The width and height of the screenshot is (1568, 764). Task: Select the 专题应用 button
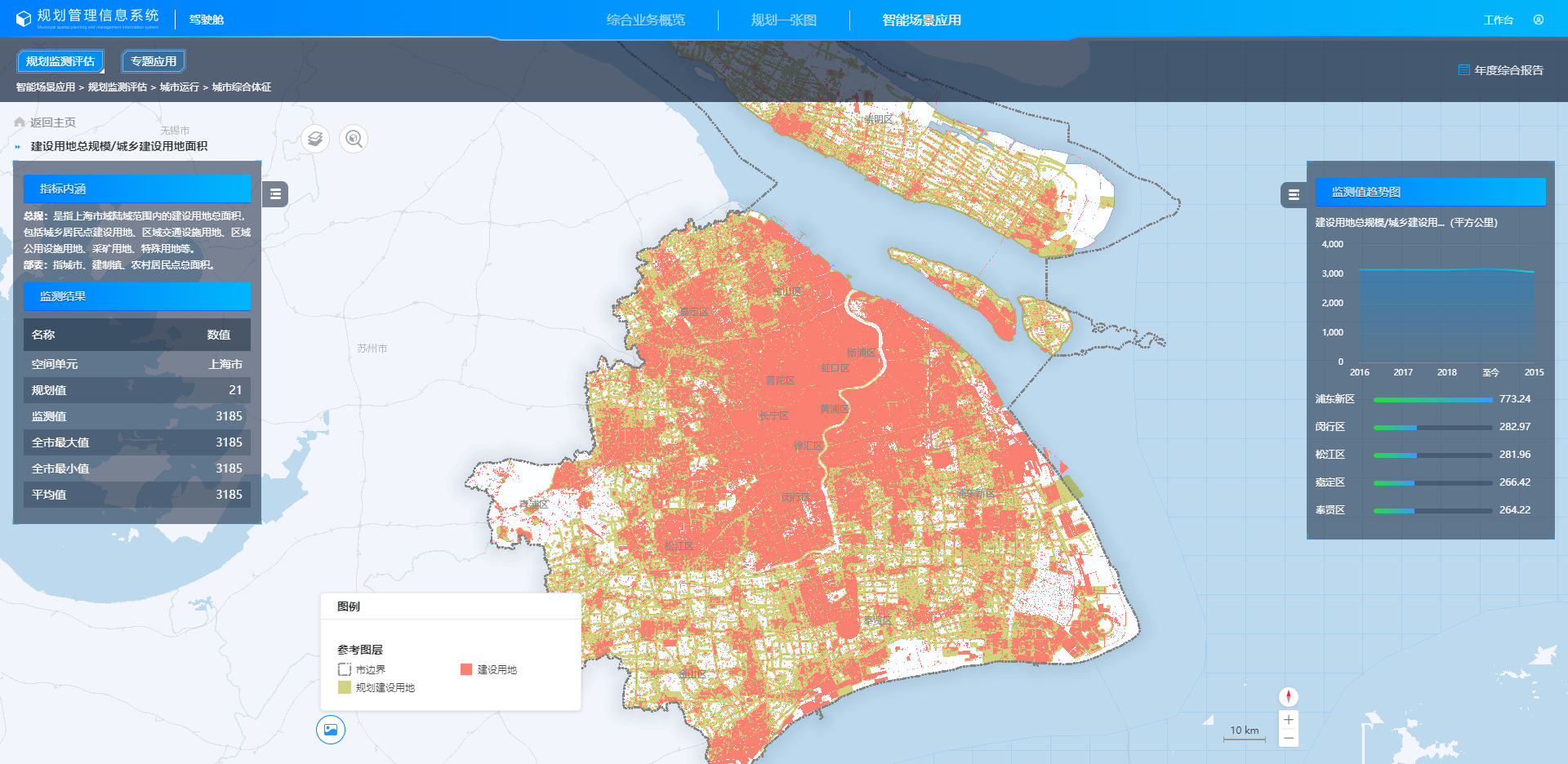click(x=154, y=61)
